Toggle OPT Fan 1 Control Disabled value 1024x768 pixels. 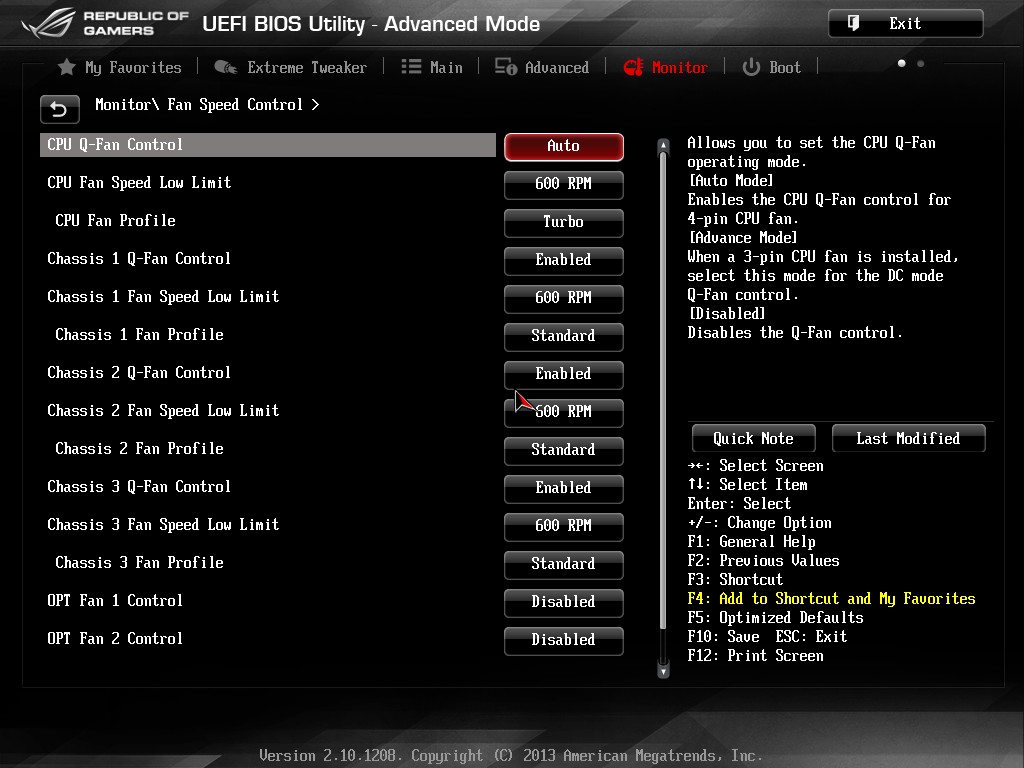click(564, 602)
